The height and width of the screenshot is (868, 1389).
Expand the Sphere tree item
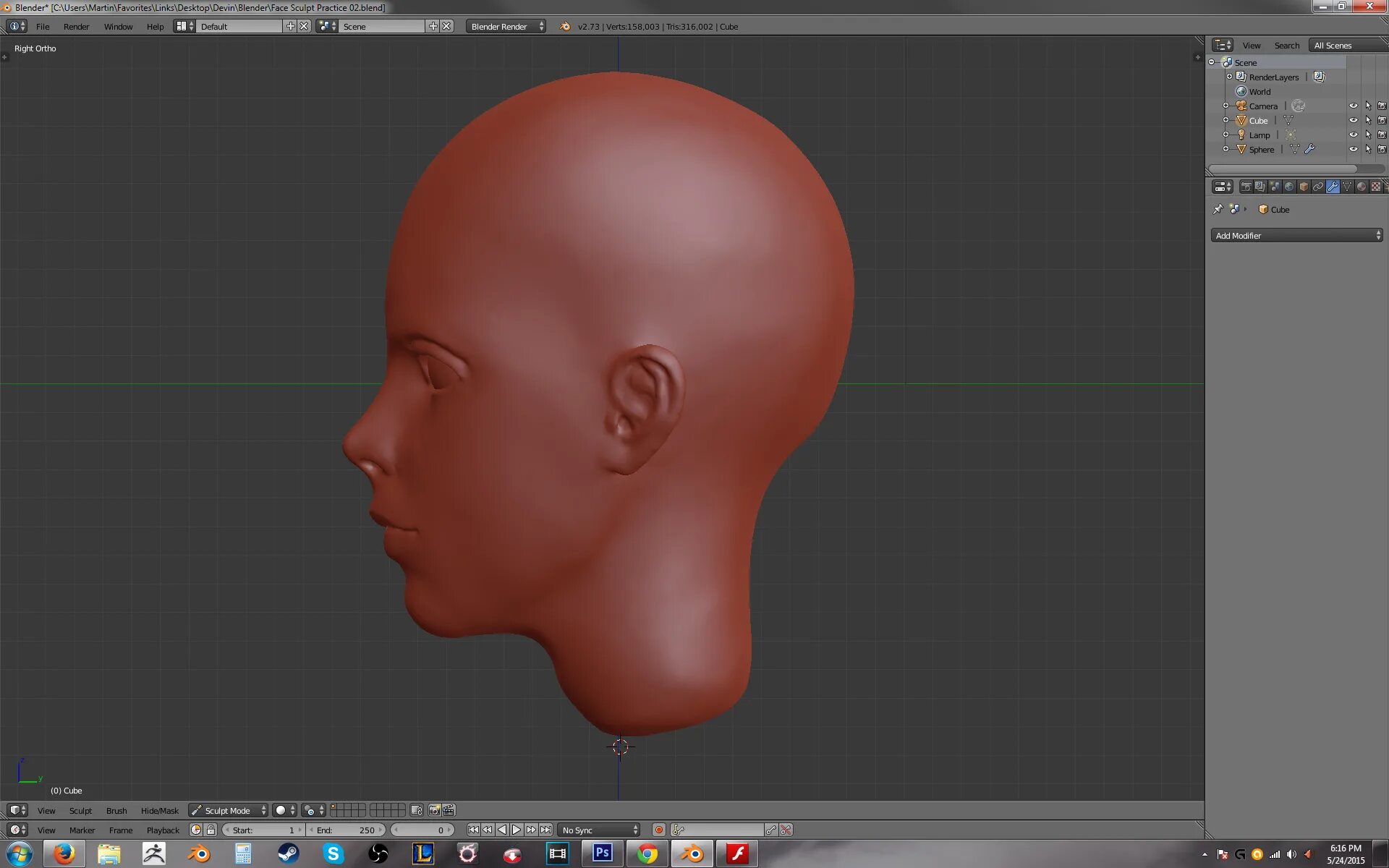[1226, 150]
